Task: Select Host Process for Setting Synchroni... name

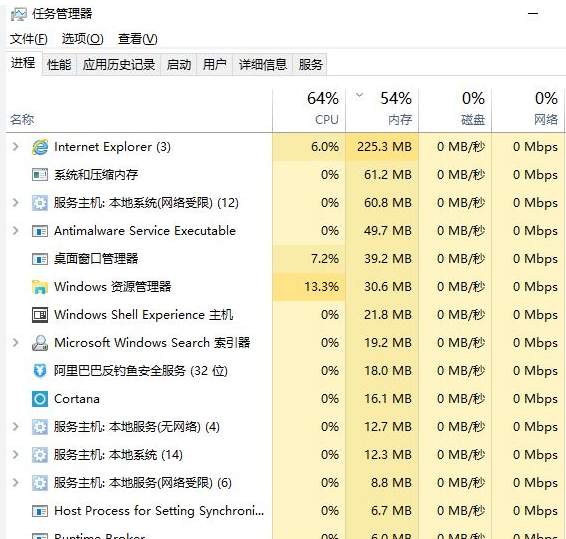Action: point(159,511)
